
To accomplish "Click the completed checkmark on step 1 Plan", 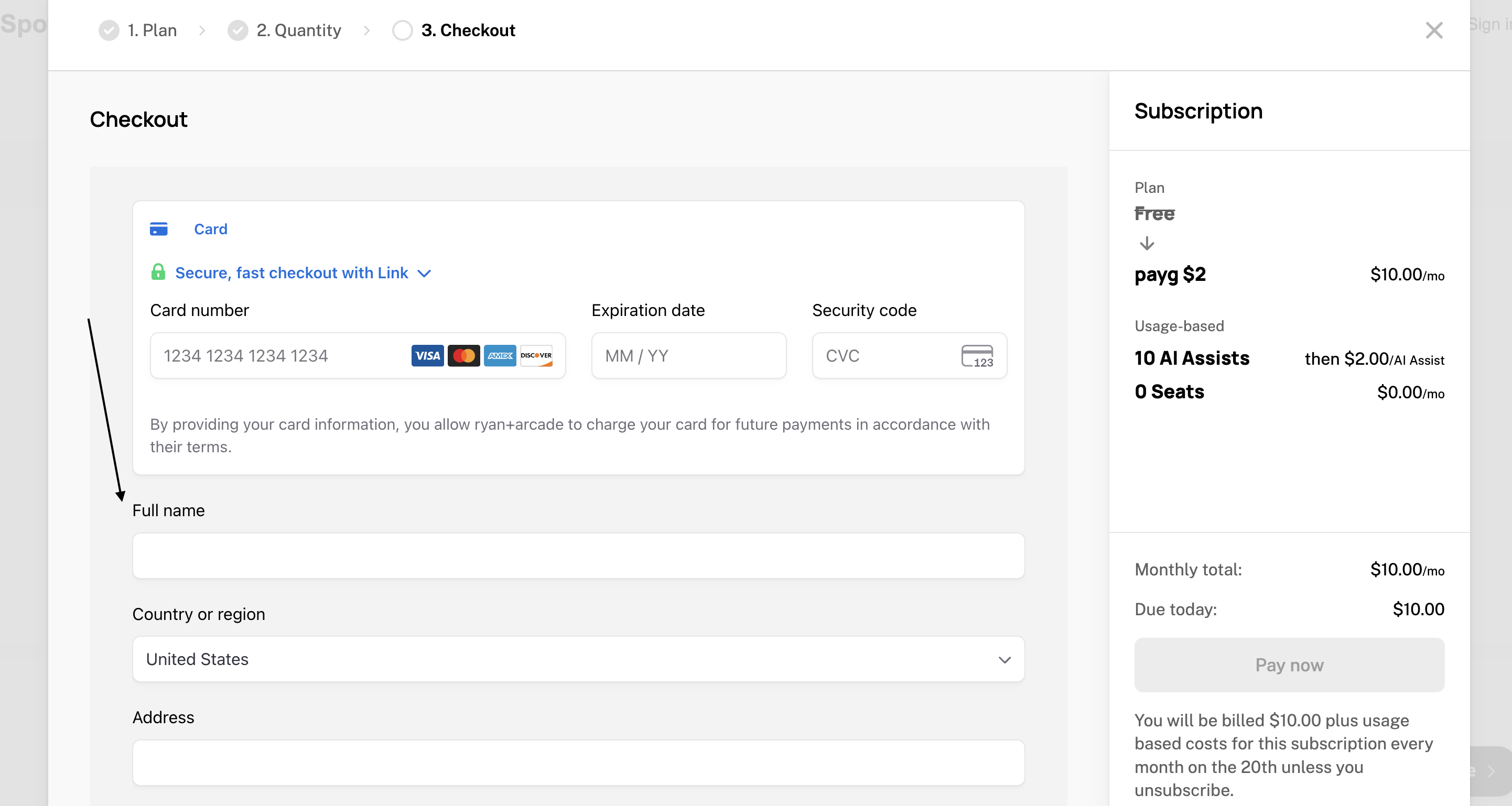I will pyautogui.click(x=109, y=30).
